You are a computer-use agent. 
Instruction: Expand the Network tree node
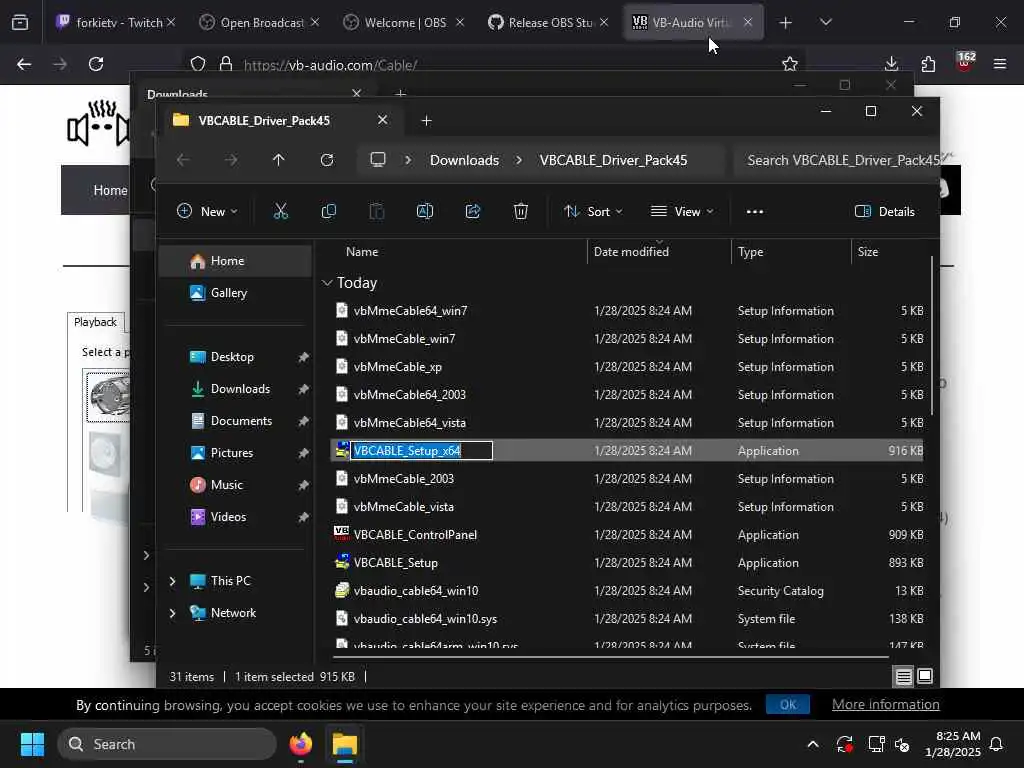click(x=172, y=613)
